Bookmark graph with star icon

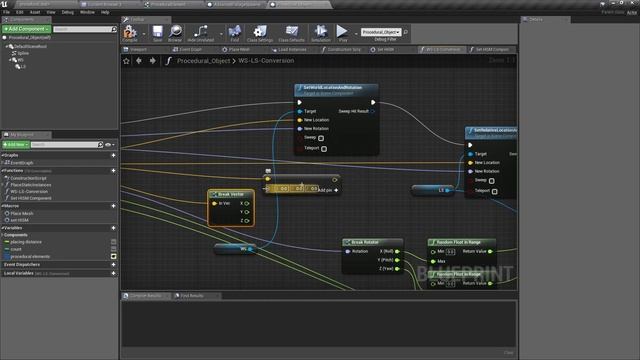[x=126, y=61]
